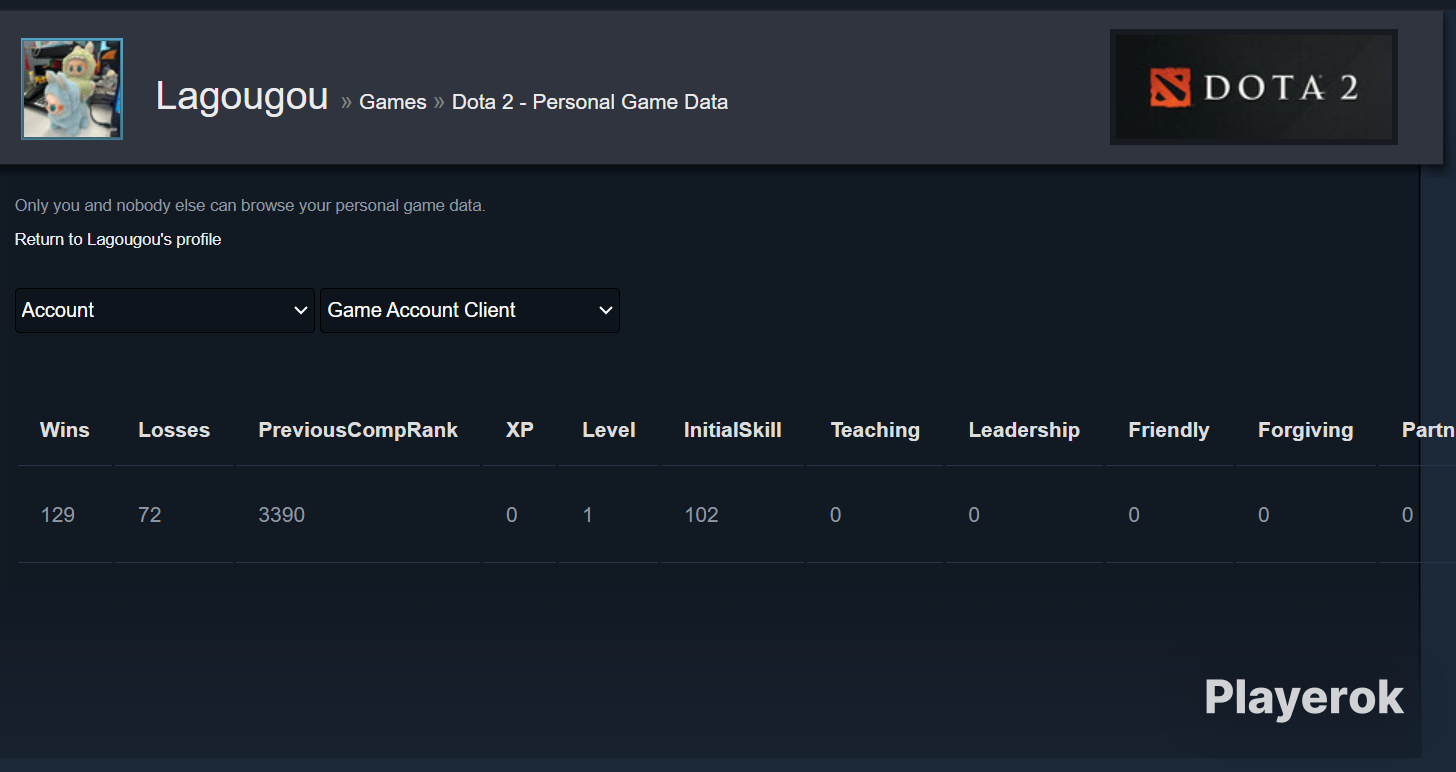Select the InitialSkill column header
The height and width of the screenshot is (772, 1456).
733,430
